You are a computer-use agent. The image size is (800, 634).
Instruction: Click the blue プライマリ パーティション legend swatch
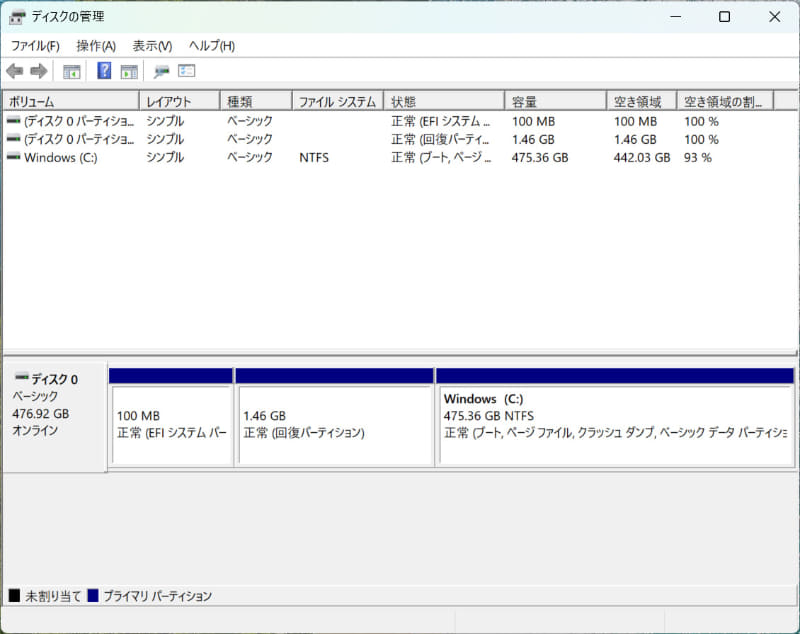pos(93,595)
